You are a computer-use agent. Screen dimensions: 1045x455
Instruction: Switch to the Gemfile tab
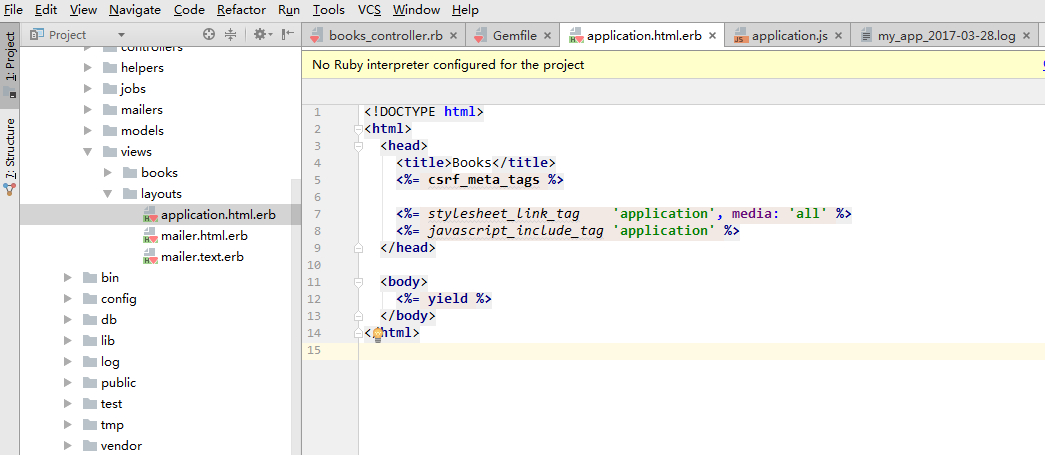515,36
